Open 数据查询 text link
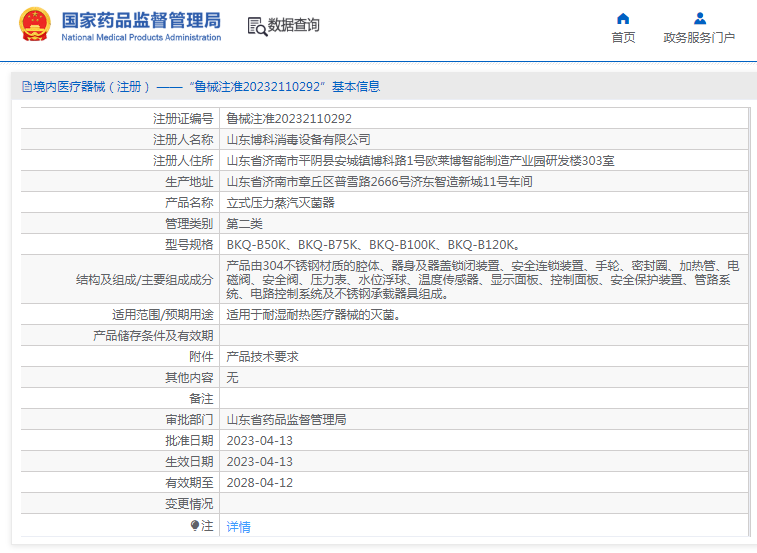Viewport: 757px width, 553px height. point(294,25)
